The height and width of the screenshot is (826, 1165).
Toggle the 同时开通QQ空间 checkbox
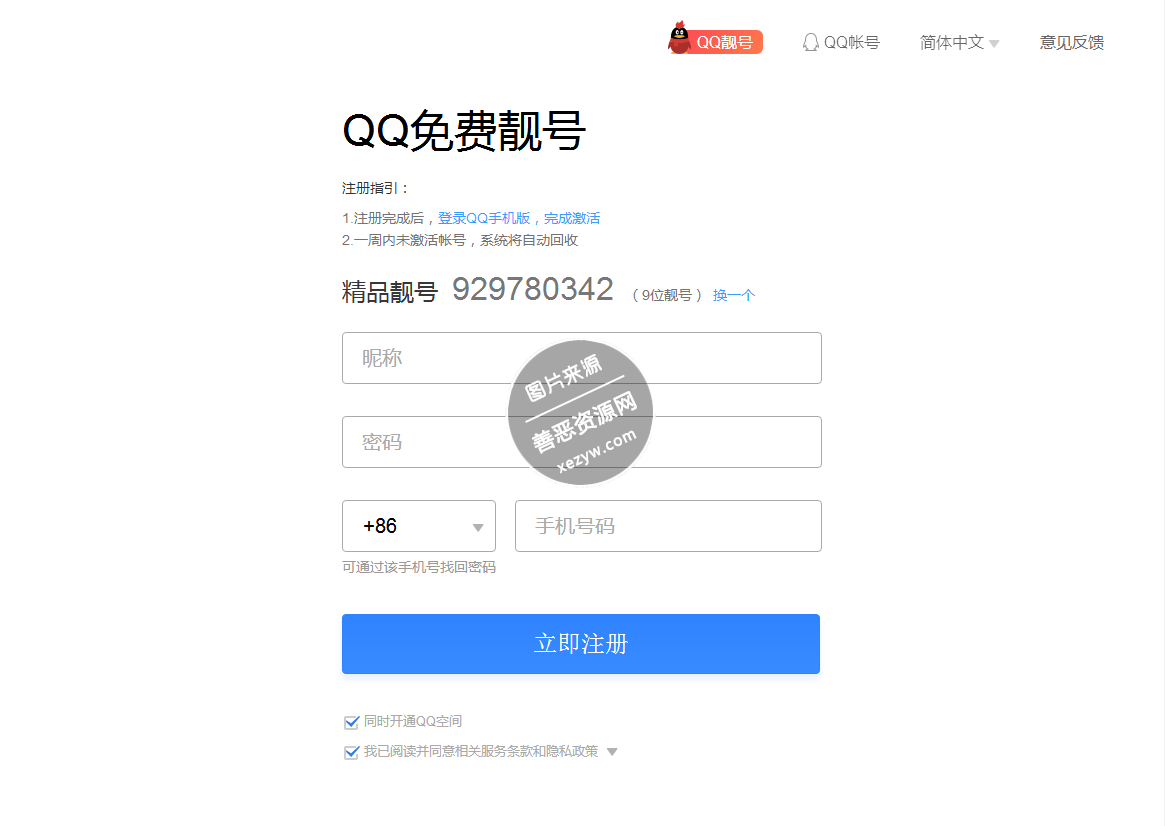[351, 722]
